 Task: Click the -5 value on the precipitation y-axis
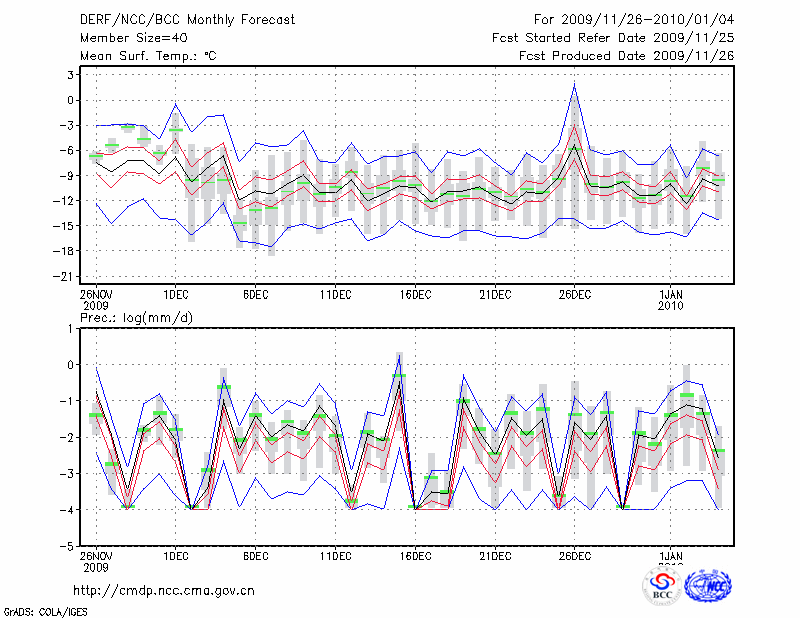click(71, 547)
